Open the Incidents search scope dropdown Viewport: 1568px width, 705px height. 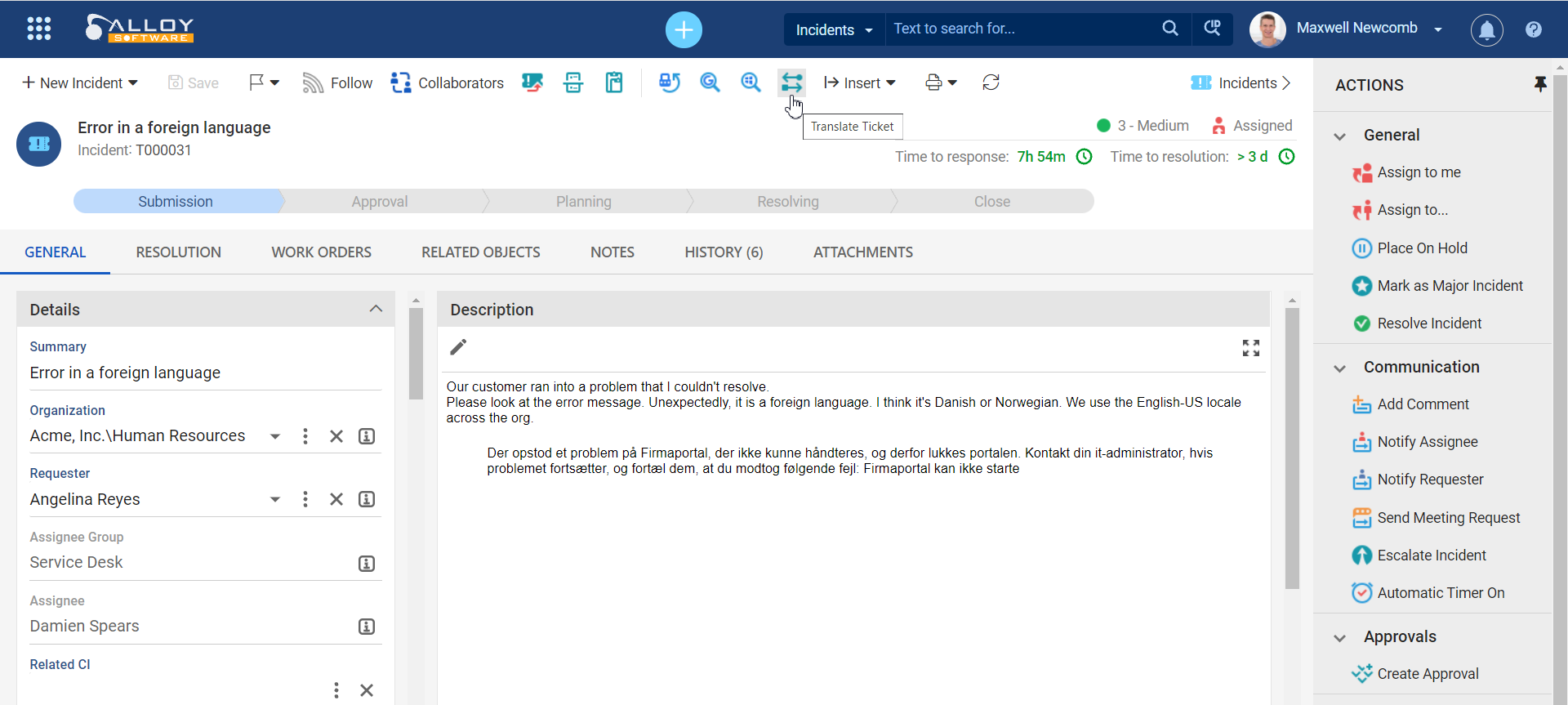[834, 30]
